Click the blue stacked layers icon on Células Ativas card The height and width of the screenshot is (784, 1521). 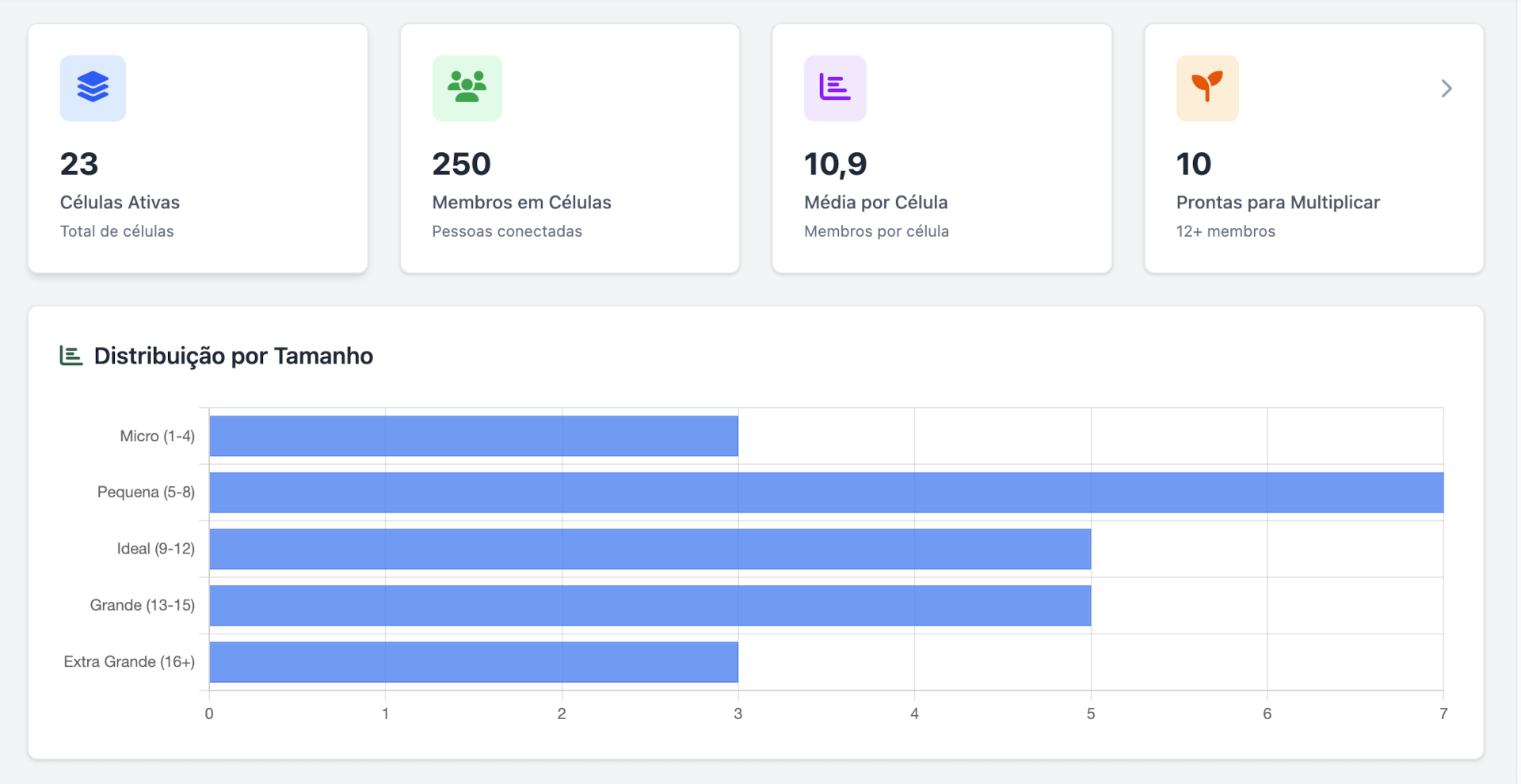click(93, 88)
